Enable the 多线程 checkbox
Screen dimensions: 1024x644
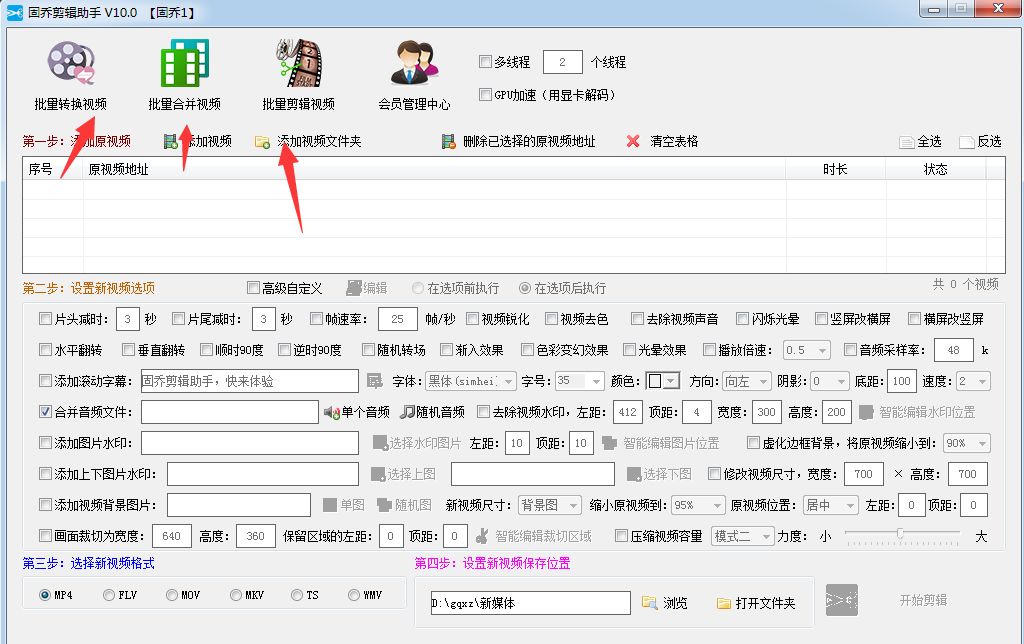point(487,60)
